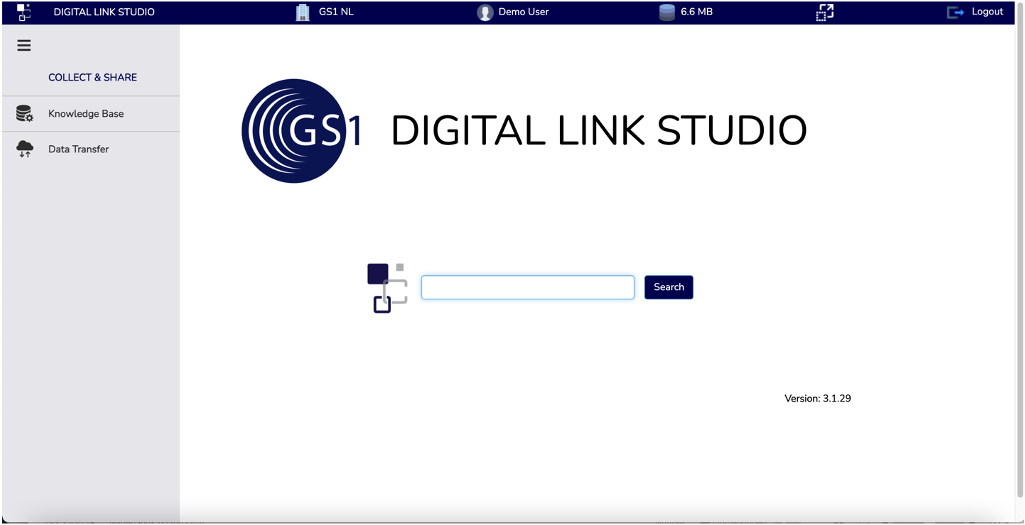Log out using the Logout link
Screen dimensions: 1025x525
[x=987, y=12]
